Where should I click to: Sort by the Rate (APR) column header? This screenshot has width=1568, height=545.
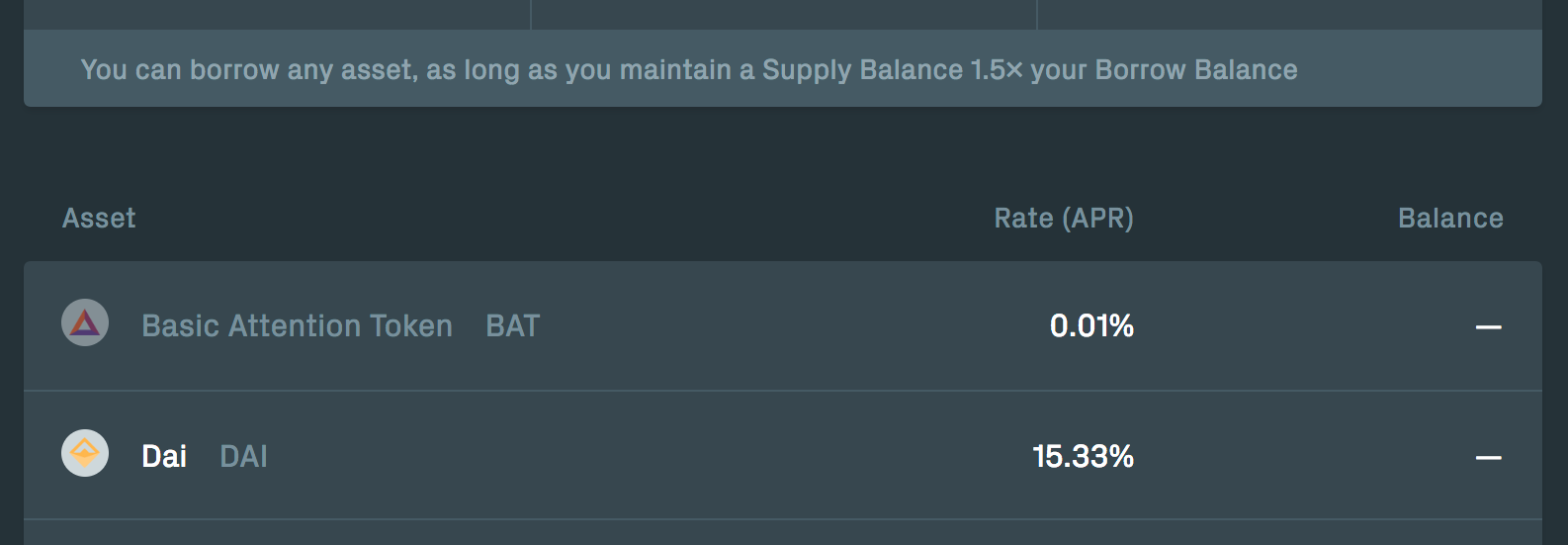coord(1064,218)
